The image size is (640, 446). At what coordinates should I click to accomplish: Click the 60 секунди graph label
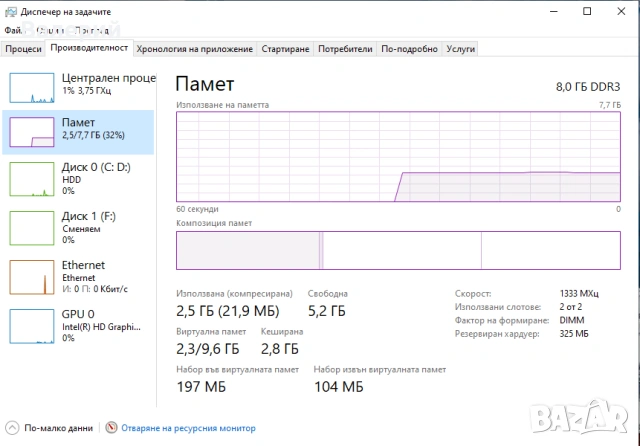(x=197, y=209)
